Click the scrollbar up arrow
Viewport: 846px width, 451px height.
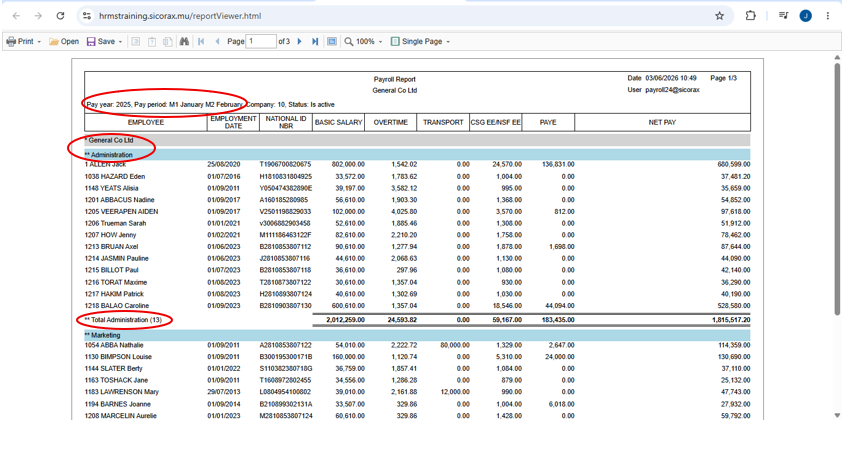coord(837,57)
